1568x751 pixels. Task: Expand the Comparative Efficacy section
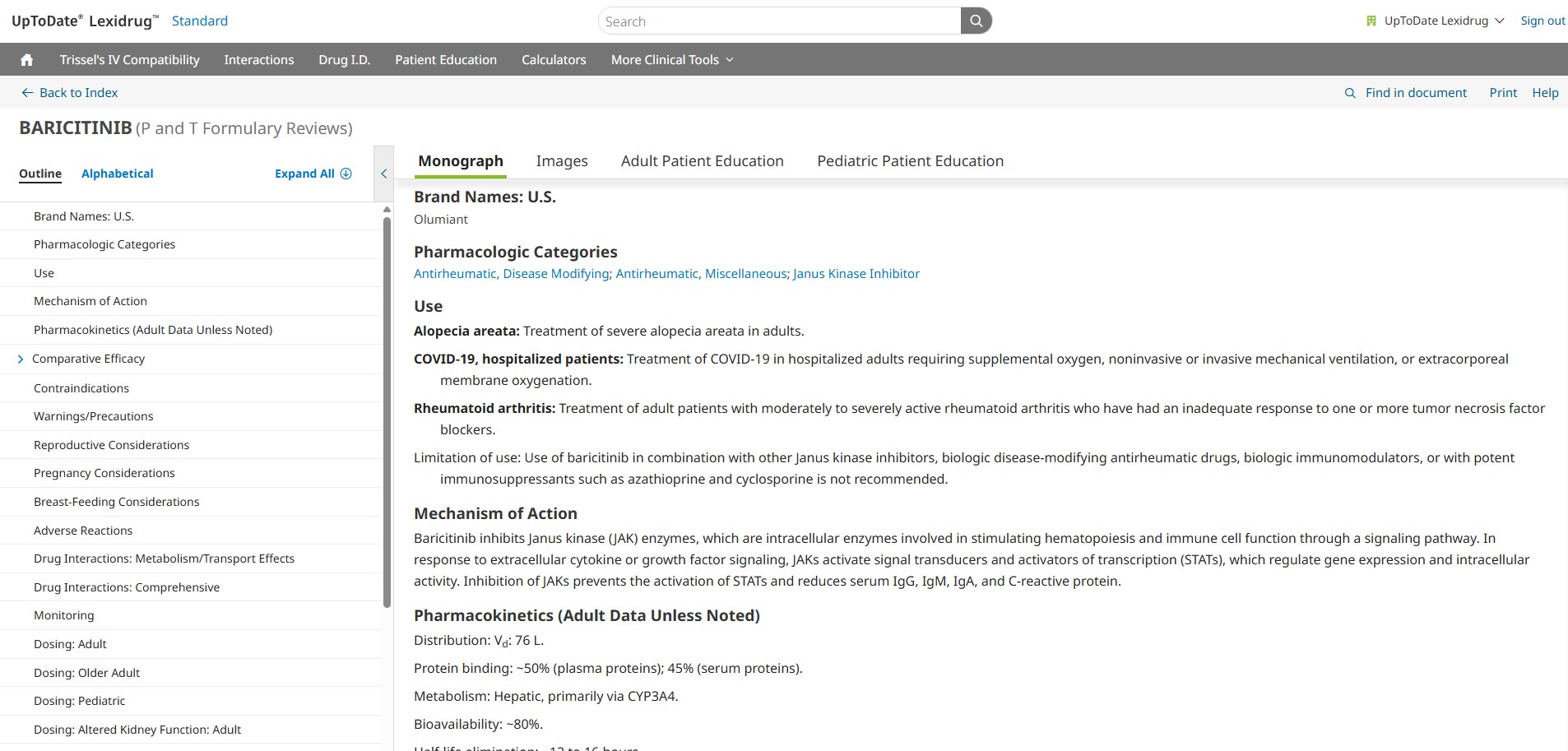coord(21,359)
